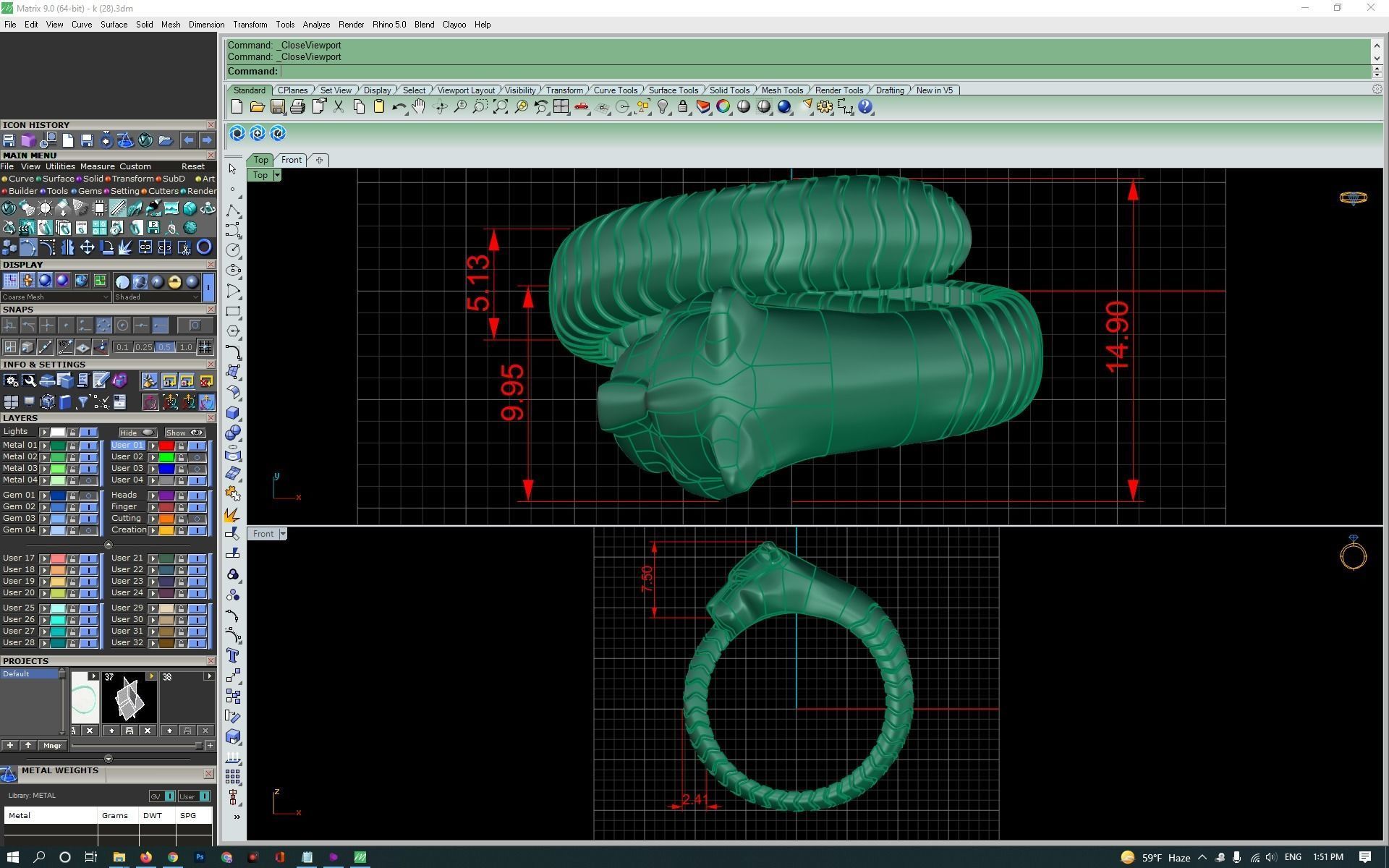Select the Polyline tool in side toolbar
The image size is (1389, 868).
point(233,210)
